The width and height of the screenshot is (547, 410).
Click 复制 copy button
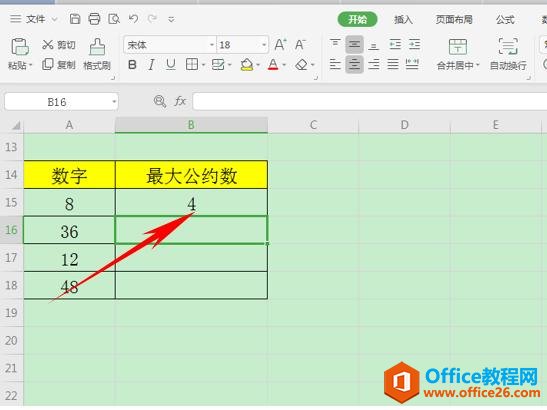pyautogui.click(x=59, y=65)
